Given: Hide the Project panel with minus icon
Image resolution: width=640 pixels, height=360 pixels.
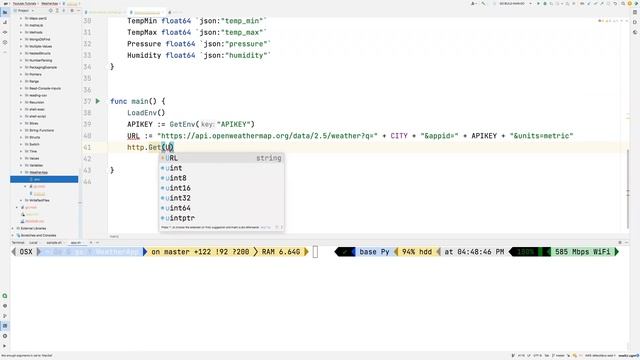Looking at the screenshot, I should point(78,11).
